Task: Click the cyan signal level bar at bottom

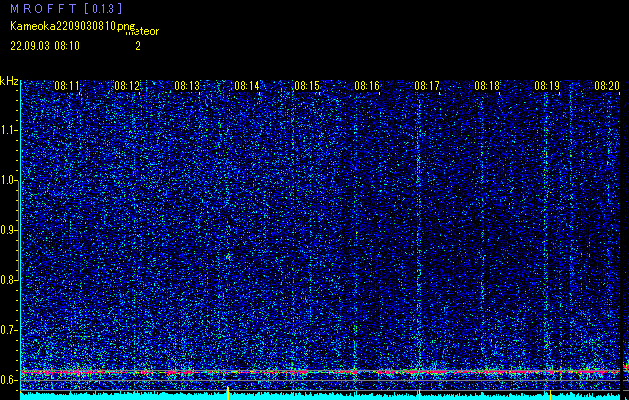Action: click(320, 396)
